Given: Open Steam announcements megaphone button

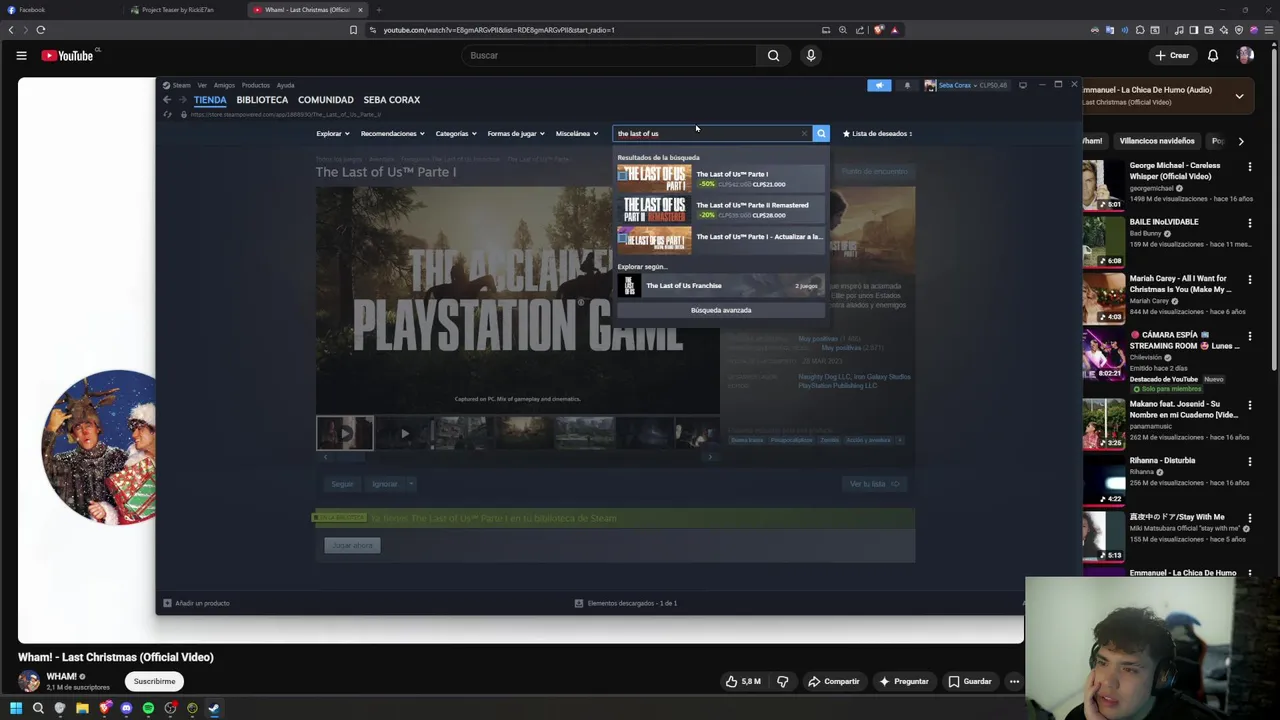Looking at the screenshot, I should (879, 85).
